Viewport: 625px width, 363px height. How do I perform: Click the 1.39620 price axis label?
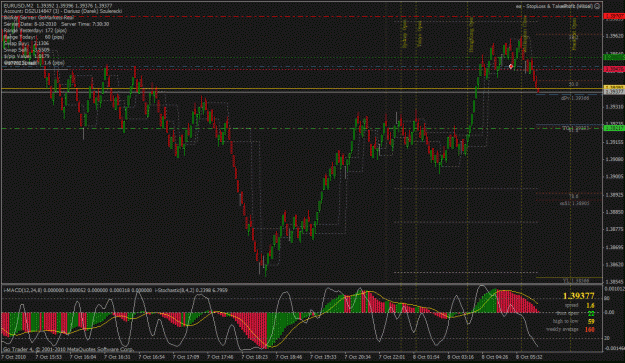click(x=615, y=35)
